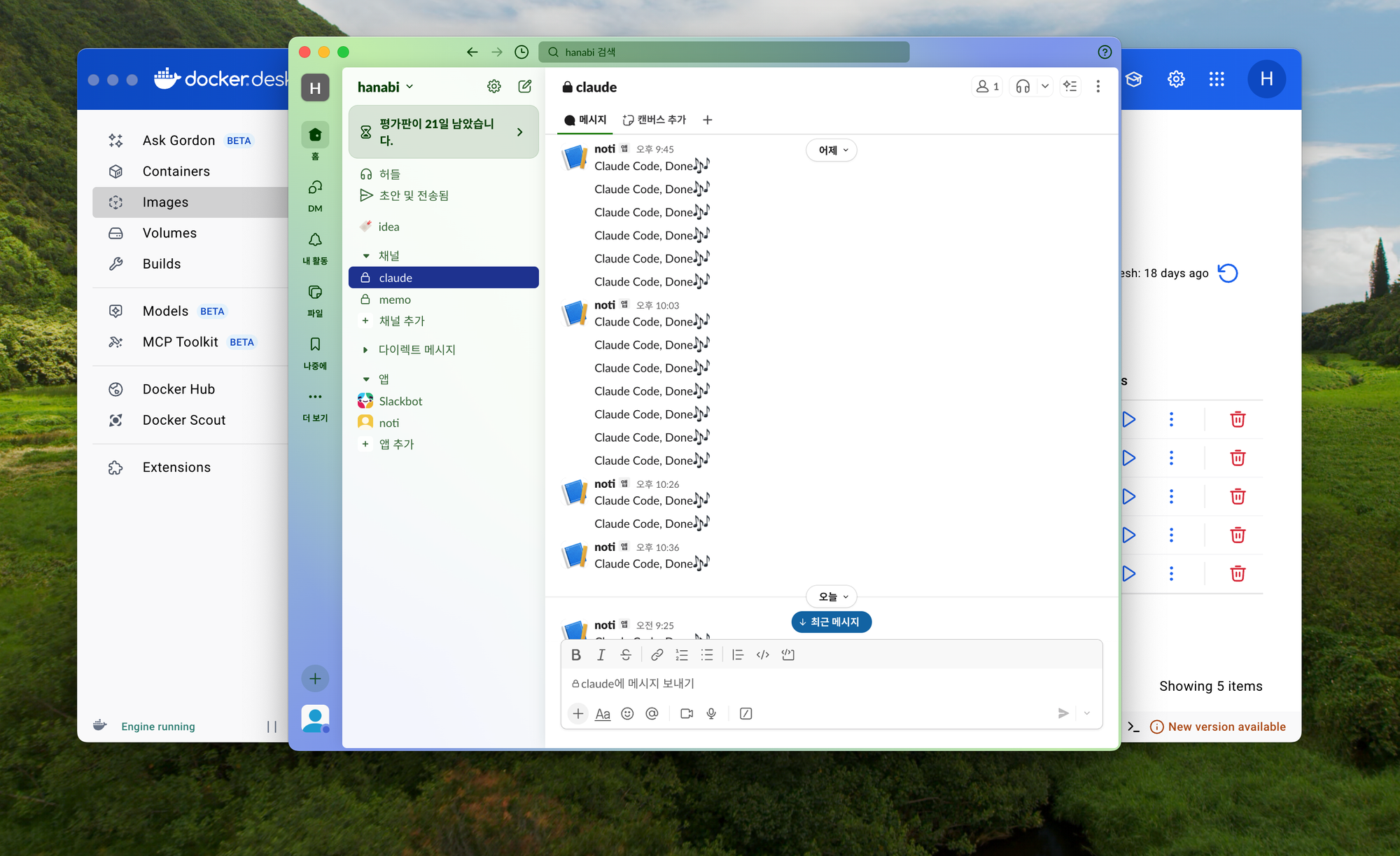Open the 내 활동 activity view
The height and width of the screenshot is (856, 1400).
315,247
